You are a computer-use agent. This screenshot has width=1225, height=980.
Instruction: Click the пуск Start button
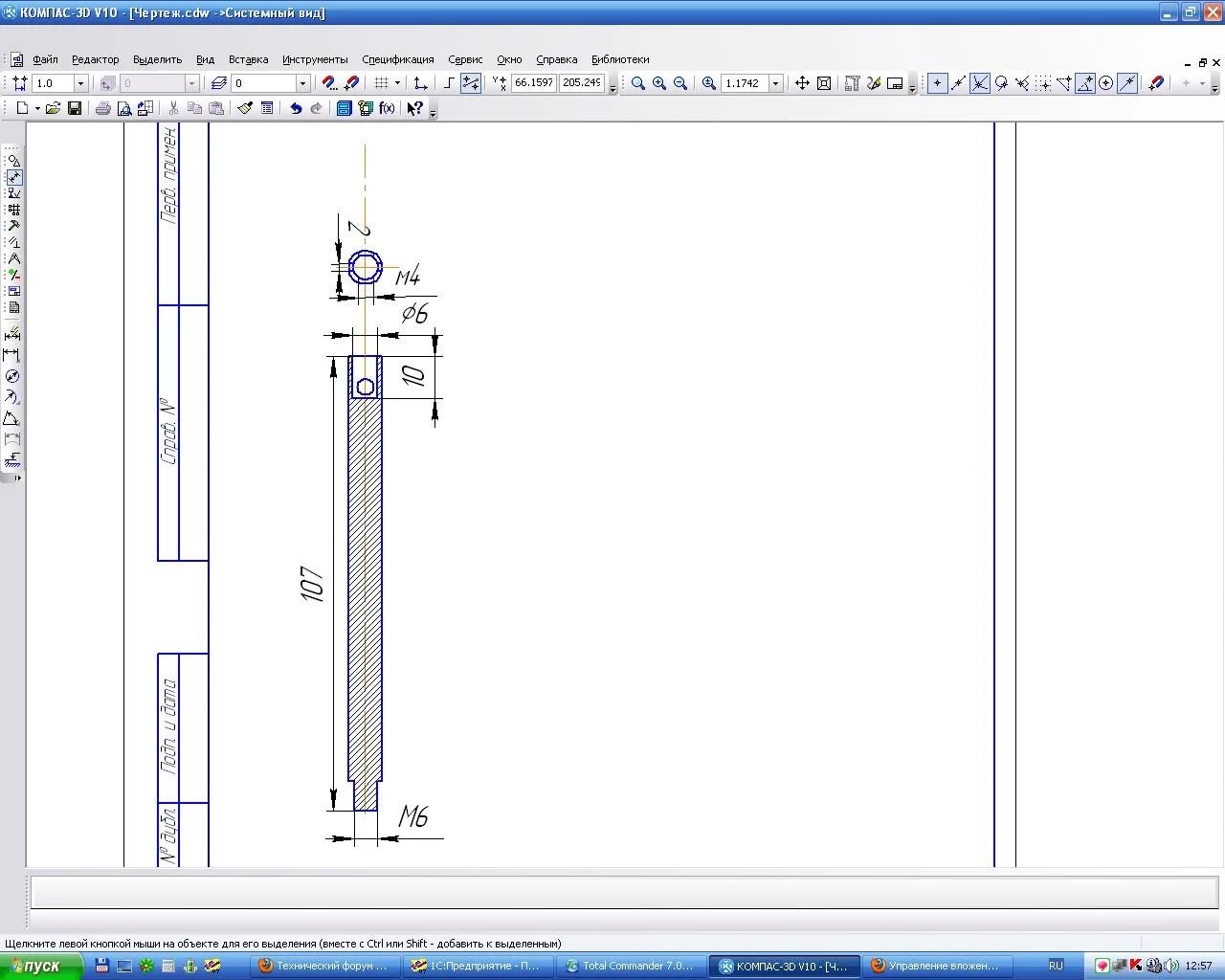40,966
